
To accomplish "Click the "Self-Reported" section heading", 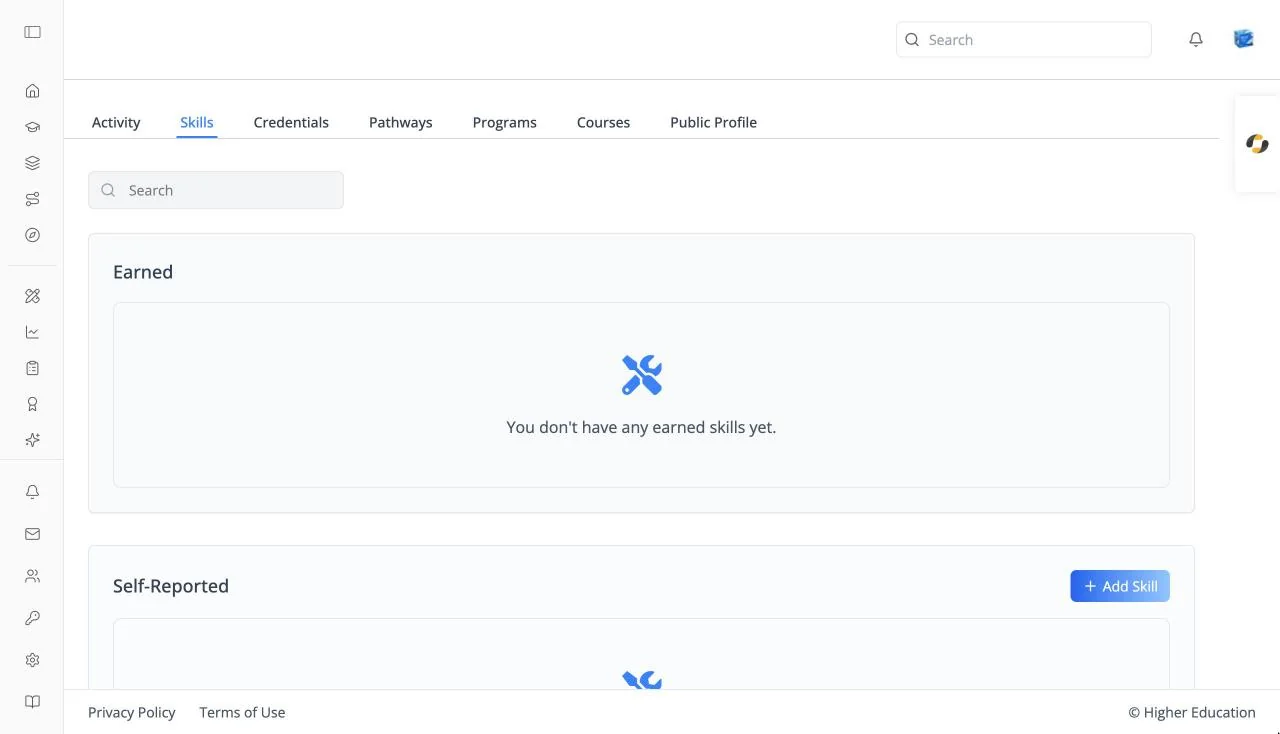I will click(171, 586).
